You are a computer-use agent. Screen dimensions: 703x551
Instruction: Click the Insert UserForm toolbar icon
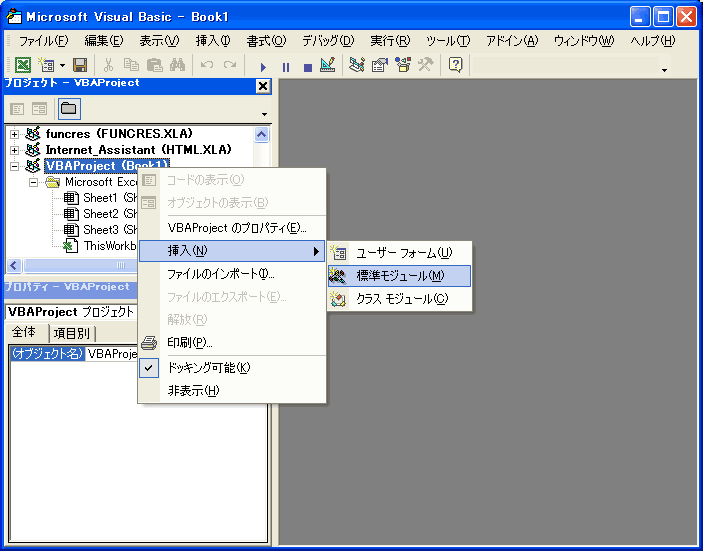(46, 65)
